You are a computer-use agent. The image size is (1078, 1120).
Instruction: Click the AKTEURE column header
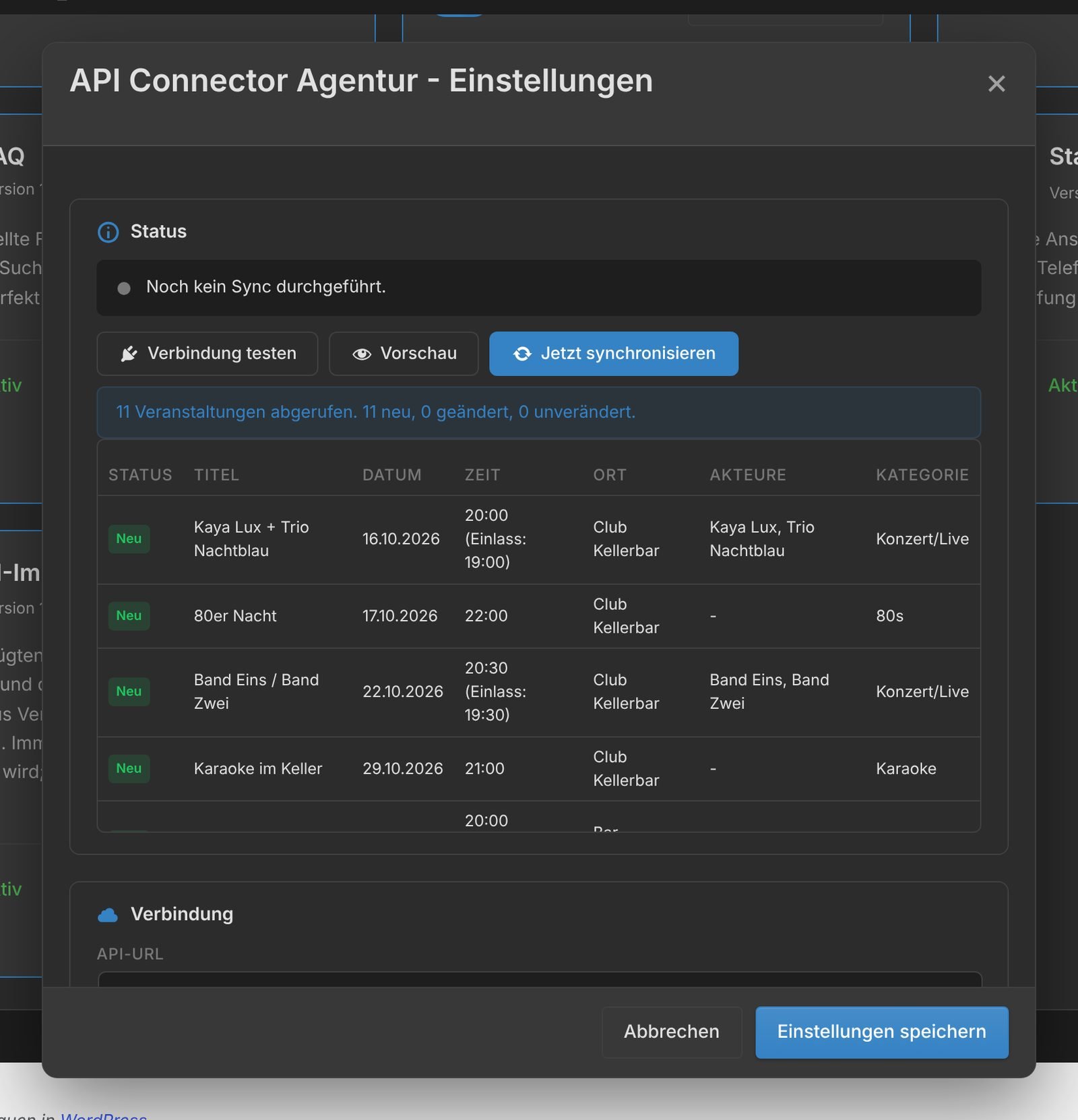point(748,475)
